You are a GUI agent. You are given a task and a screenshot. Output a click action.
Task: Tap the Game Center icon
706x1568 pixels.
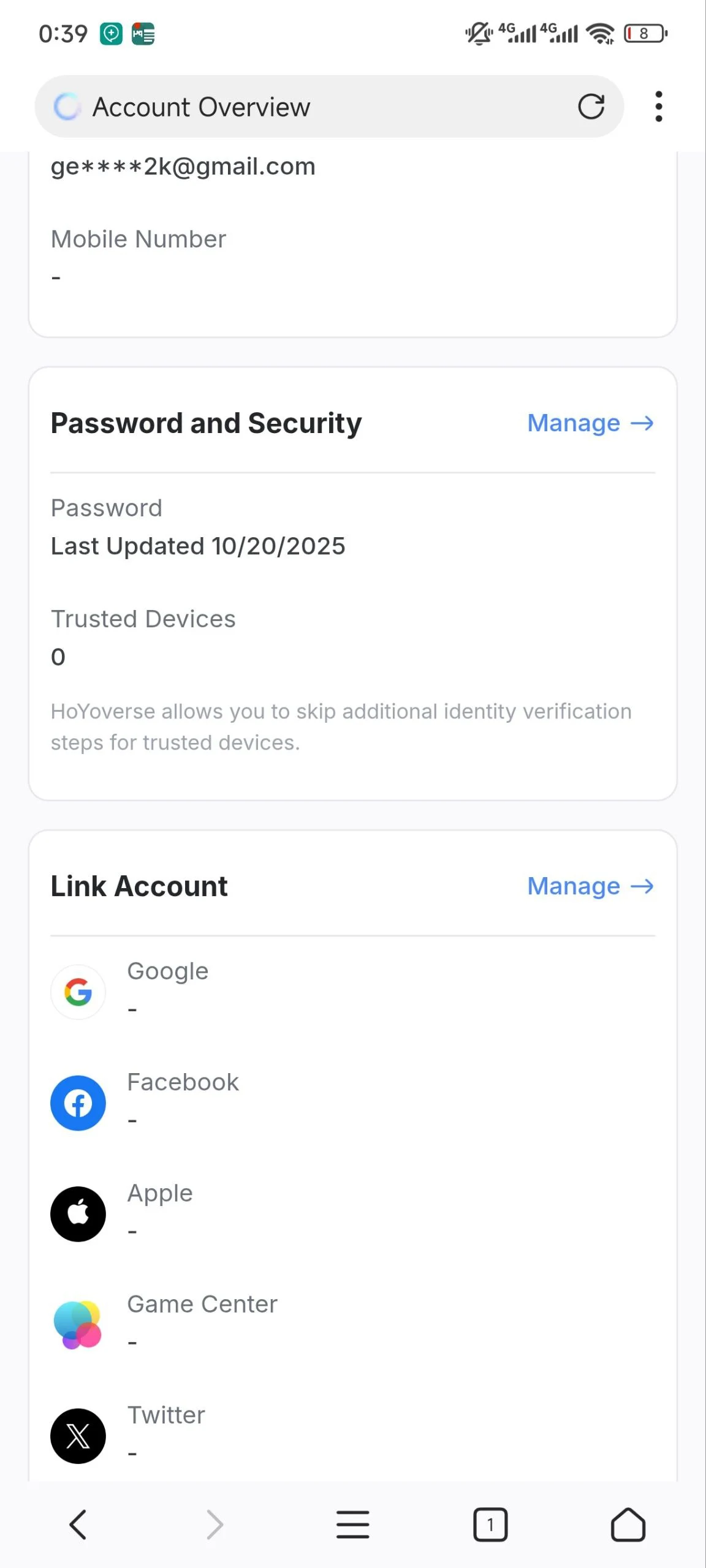(x=78, y=1325)
